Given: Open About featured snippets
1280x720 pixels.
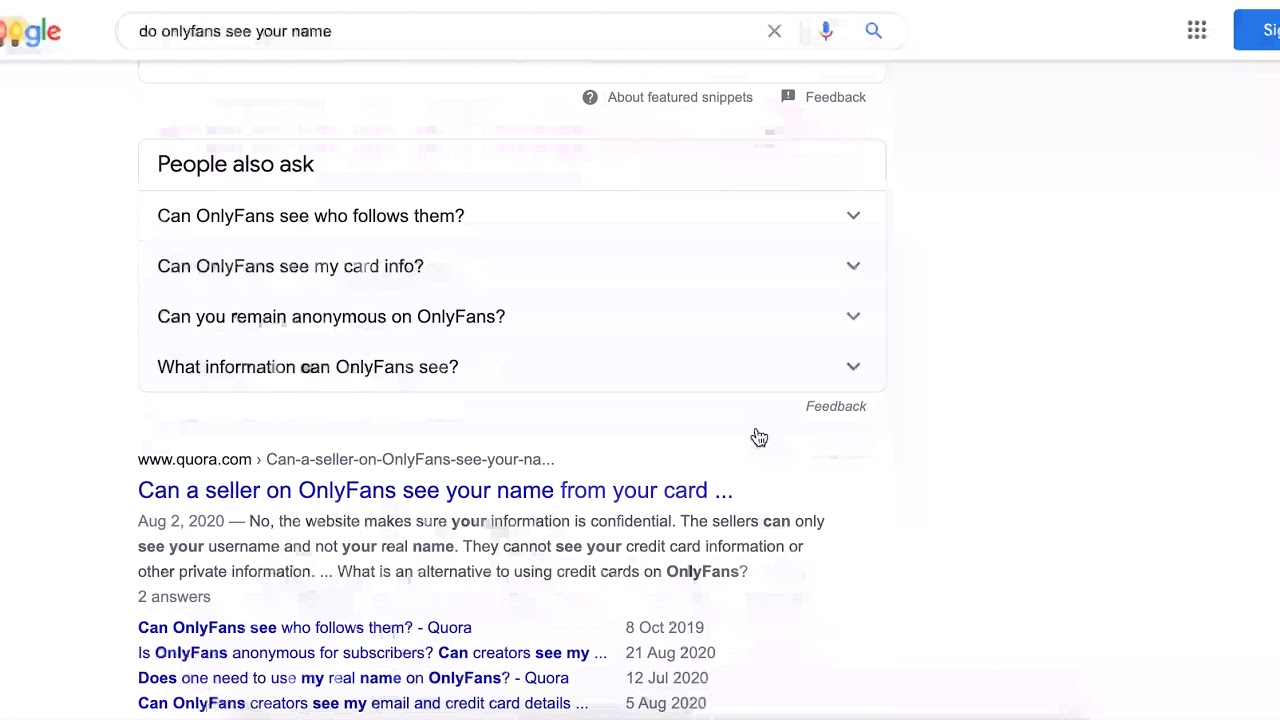Looking at the screenshot, I should coord(680,97).
